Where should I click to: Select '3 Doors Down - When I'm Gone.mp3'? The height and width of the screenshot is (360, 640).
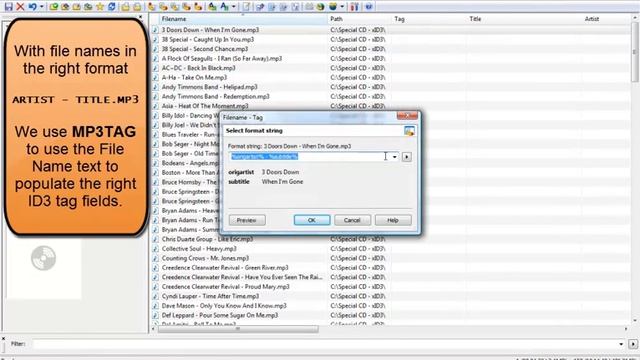[210, 30]
